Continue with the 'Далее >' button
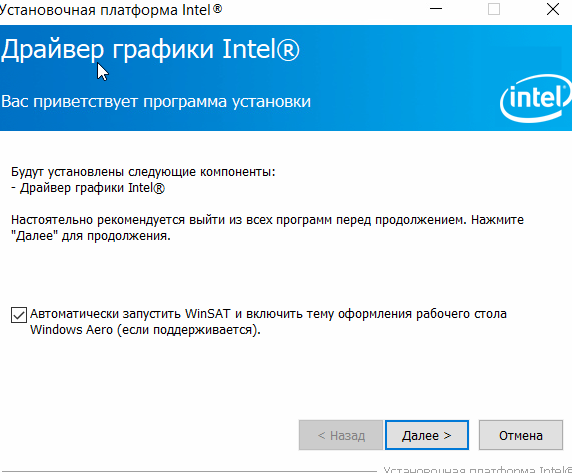Viewport: 572px width, 473px height. point(426,435)
